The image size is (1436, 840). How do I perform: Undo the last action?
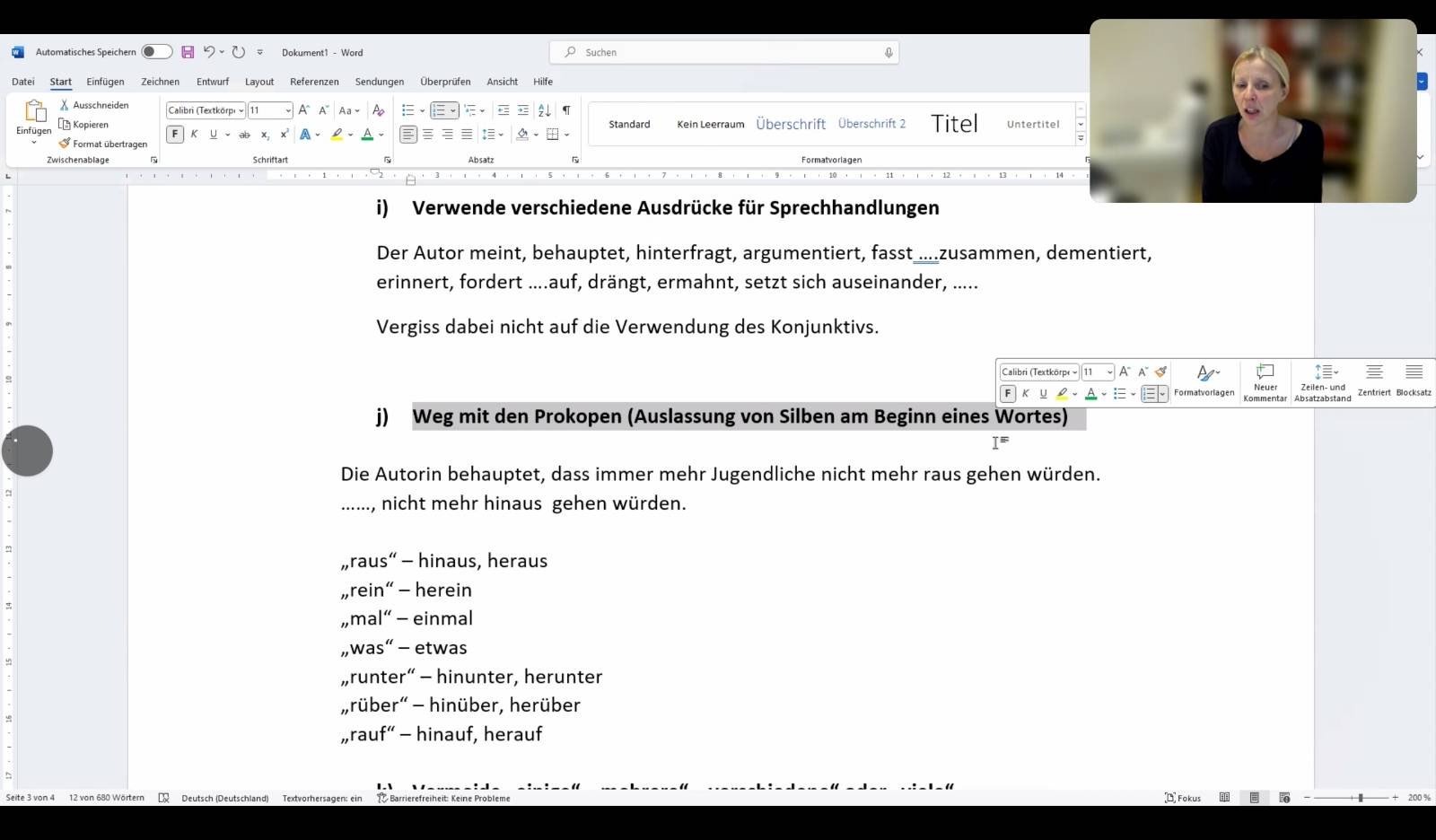coord(209,52)
